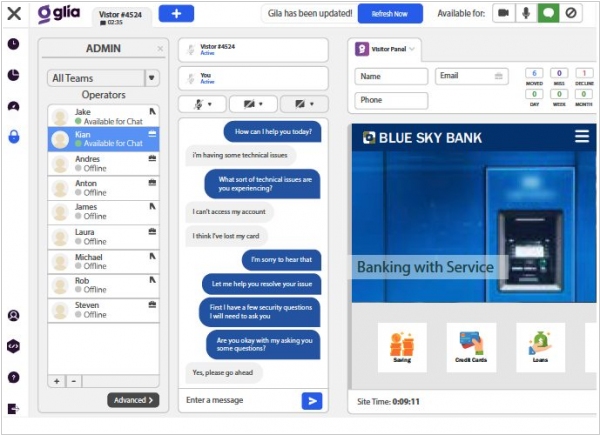Select operator Steven
This screenshot has width=600, height=435.
103,310
